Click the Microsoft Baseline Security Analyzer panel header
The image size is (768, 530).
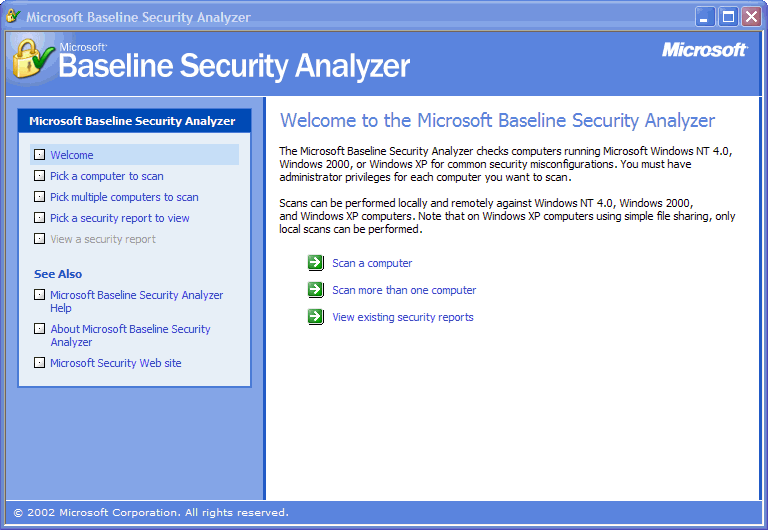click(x=134, y=121)
